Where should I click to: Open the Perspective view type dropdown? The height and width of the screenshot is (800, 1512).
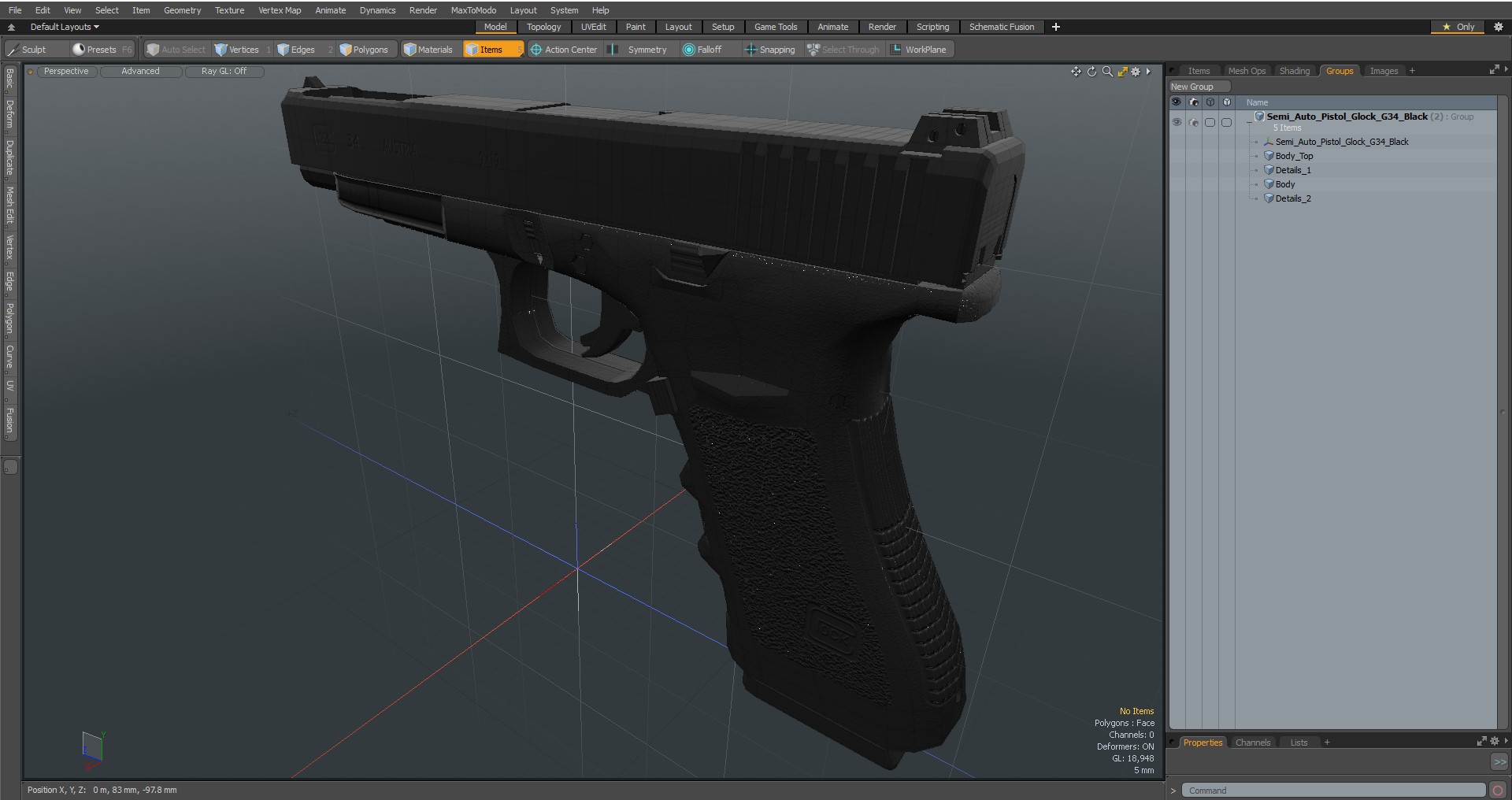66,72
